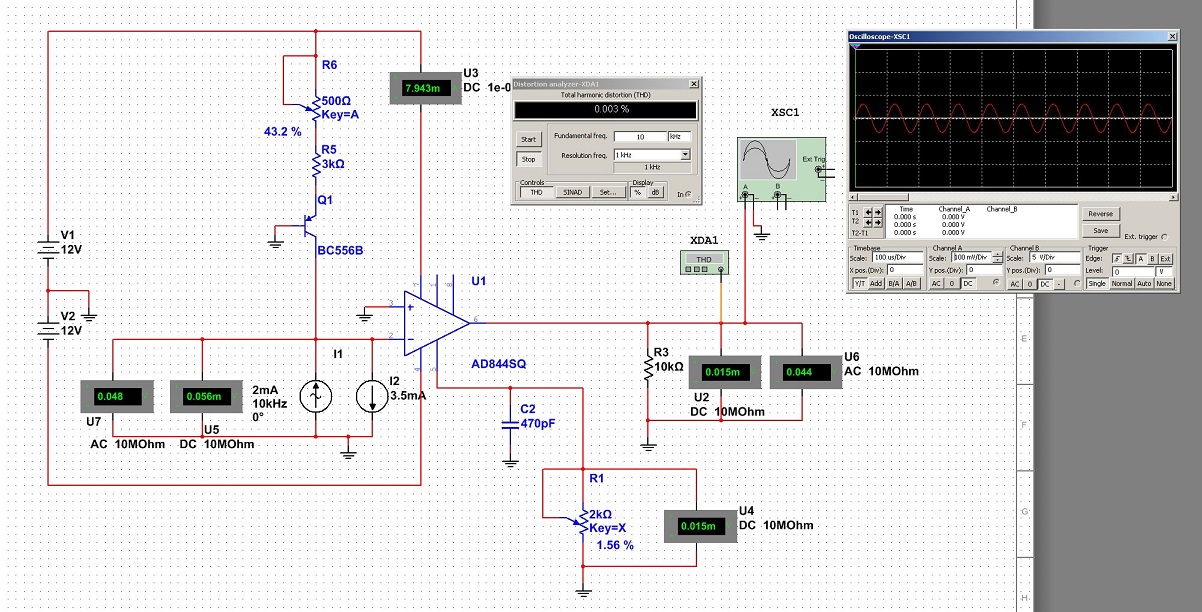Image resolution: width=1202 pixels, height=612 pixels.
Task: Toggle the Channel A terminal radio button
Action: pos(996,282)
